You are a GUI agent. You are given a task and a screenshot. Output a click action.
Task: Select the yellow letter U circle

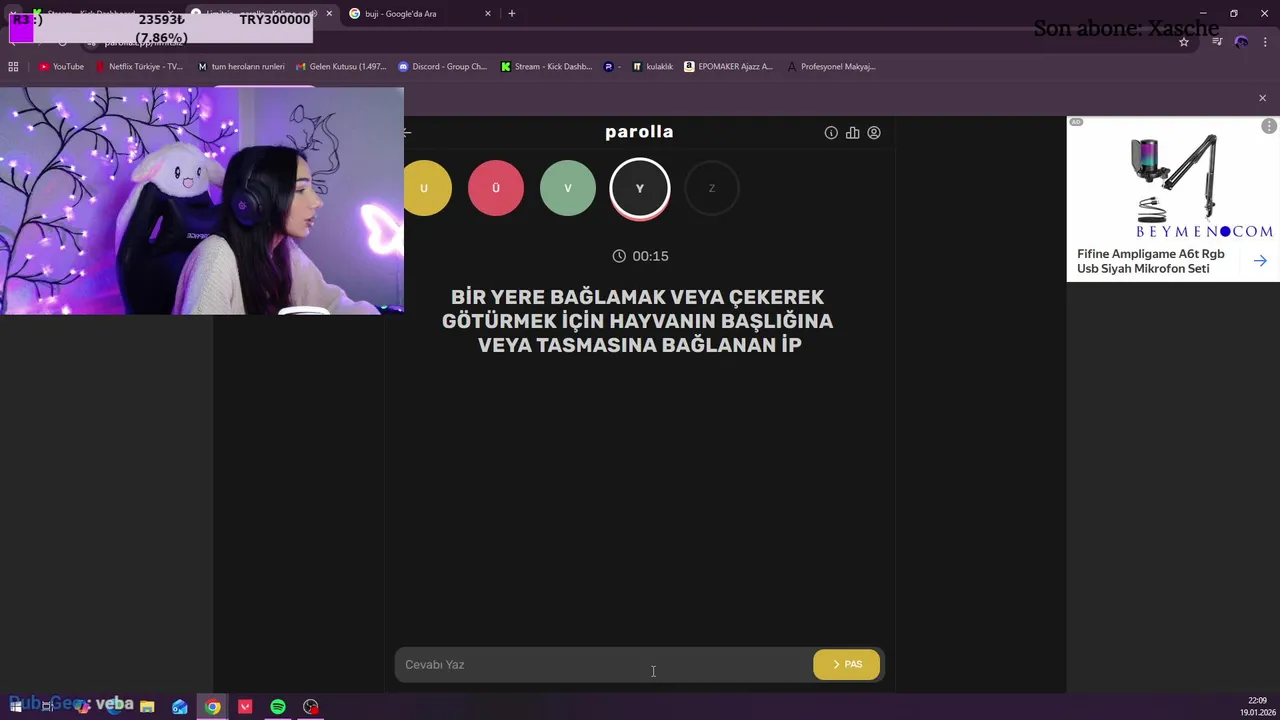point(426,188)
